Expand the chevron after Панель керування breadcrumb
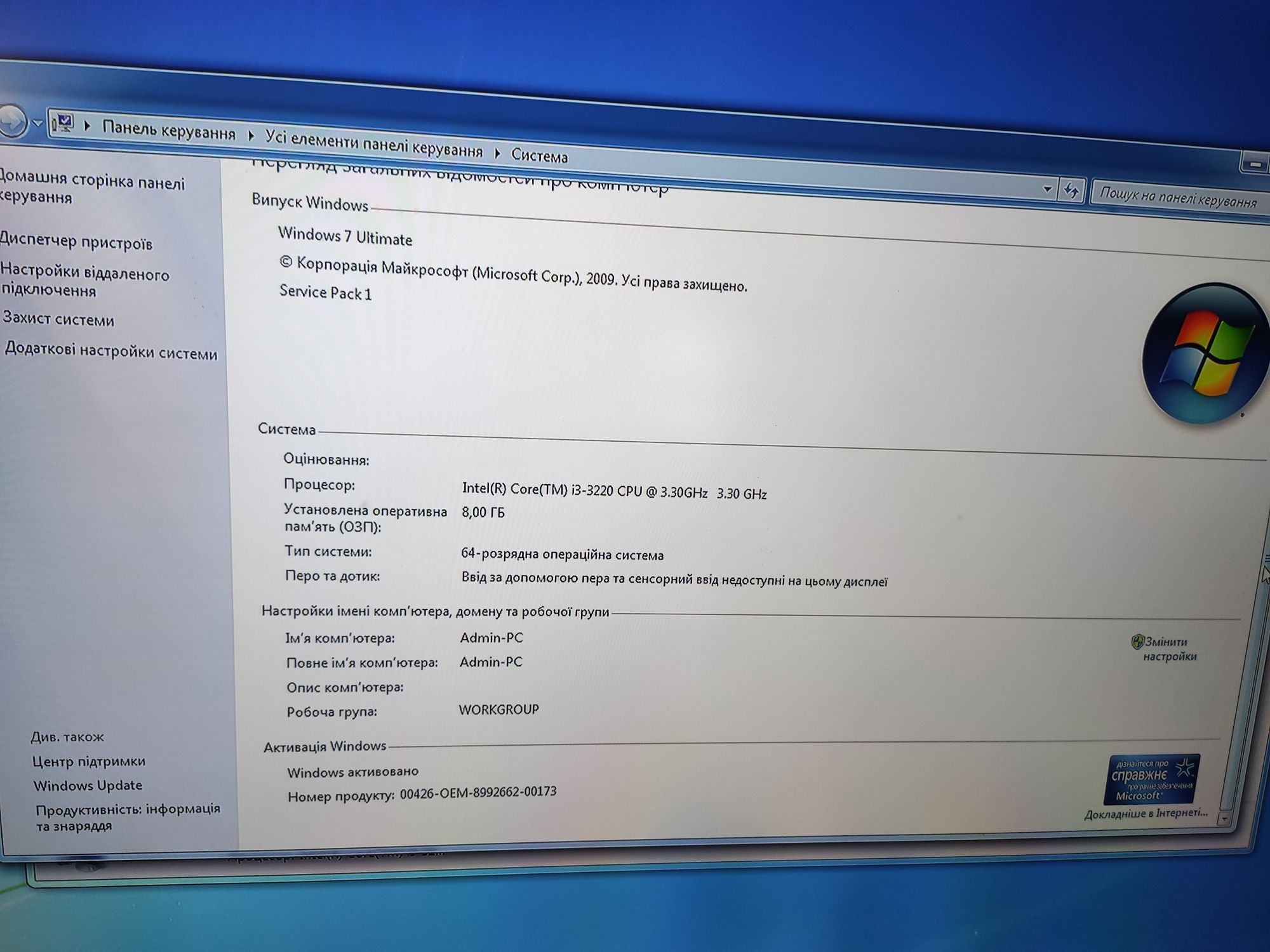 251,136
